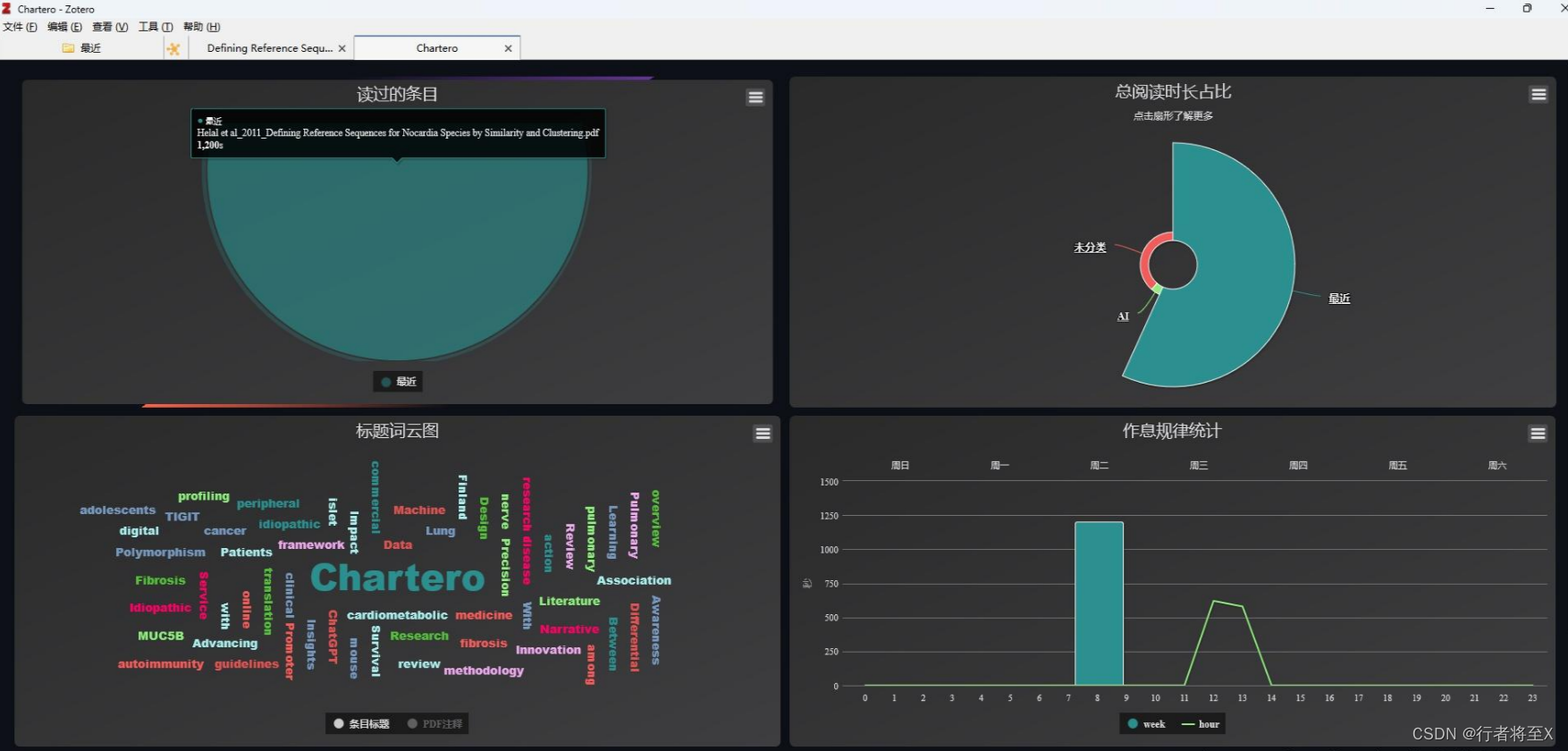Click the word Innovation in the cloud
Screen dimensions: 1568x751
pos(548,650)
